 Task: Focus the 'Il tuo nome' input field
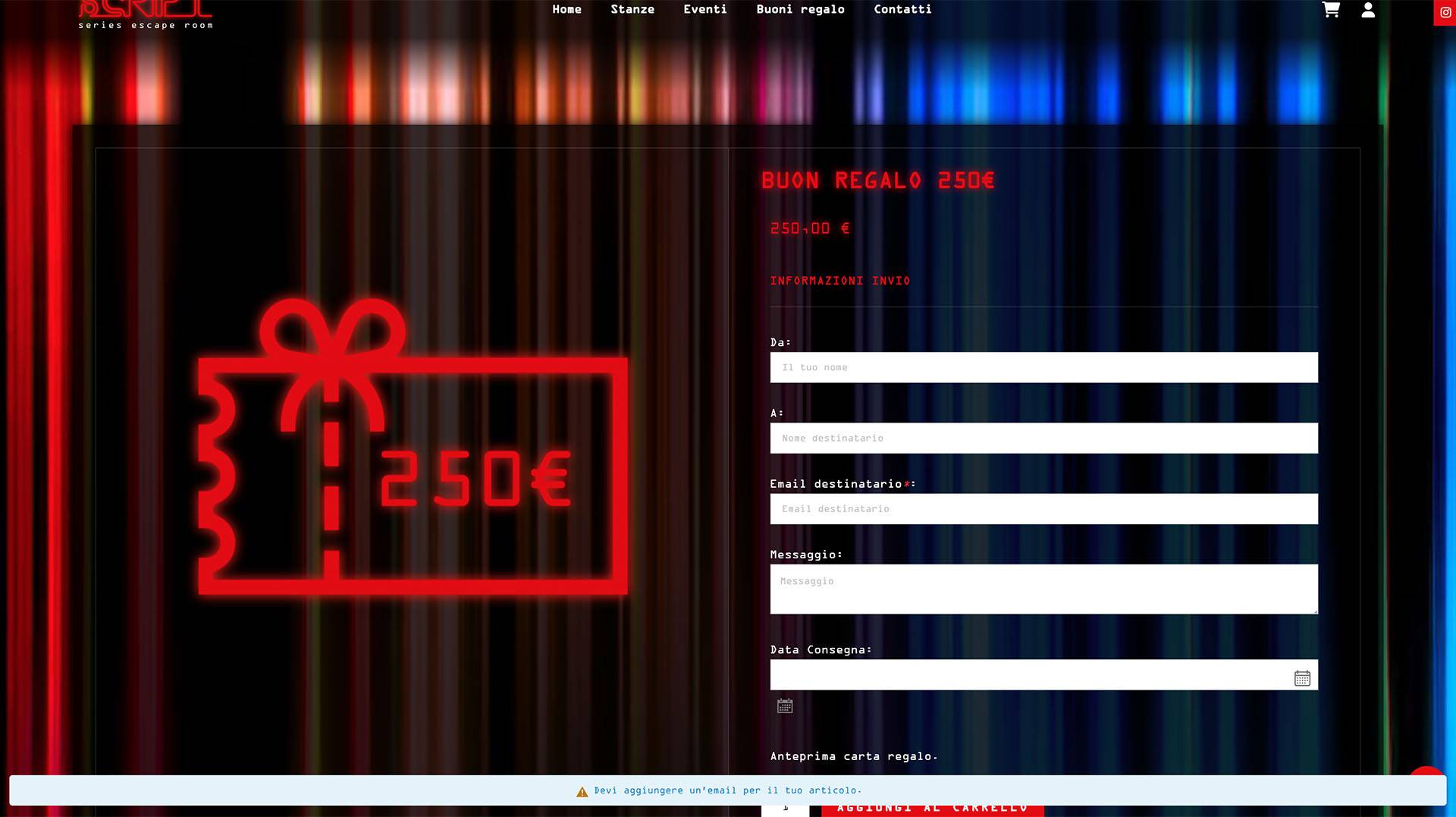(x=1043, y=367)
